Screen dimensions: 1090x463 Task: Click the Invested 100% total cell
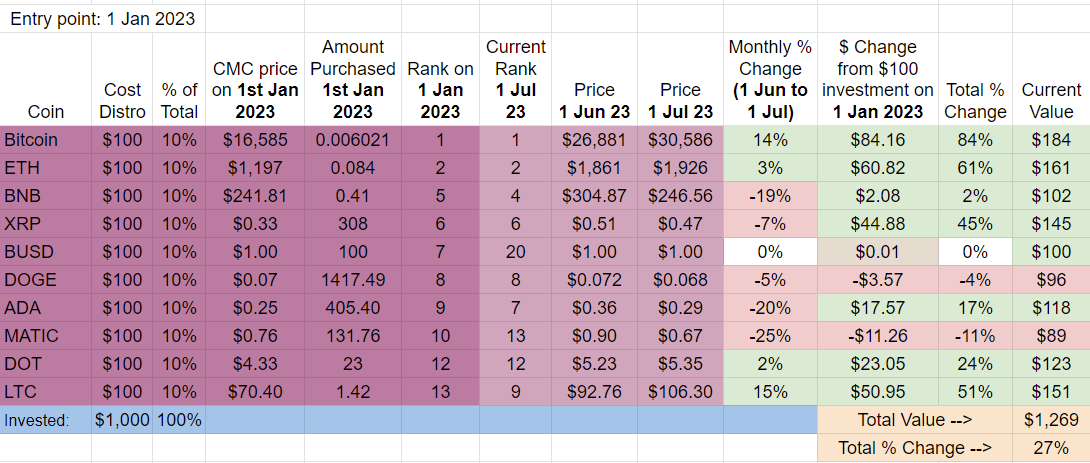point(179,420)
